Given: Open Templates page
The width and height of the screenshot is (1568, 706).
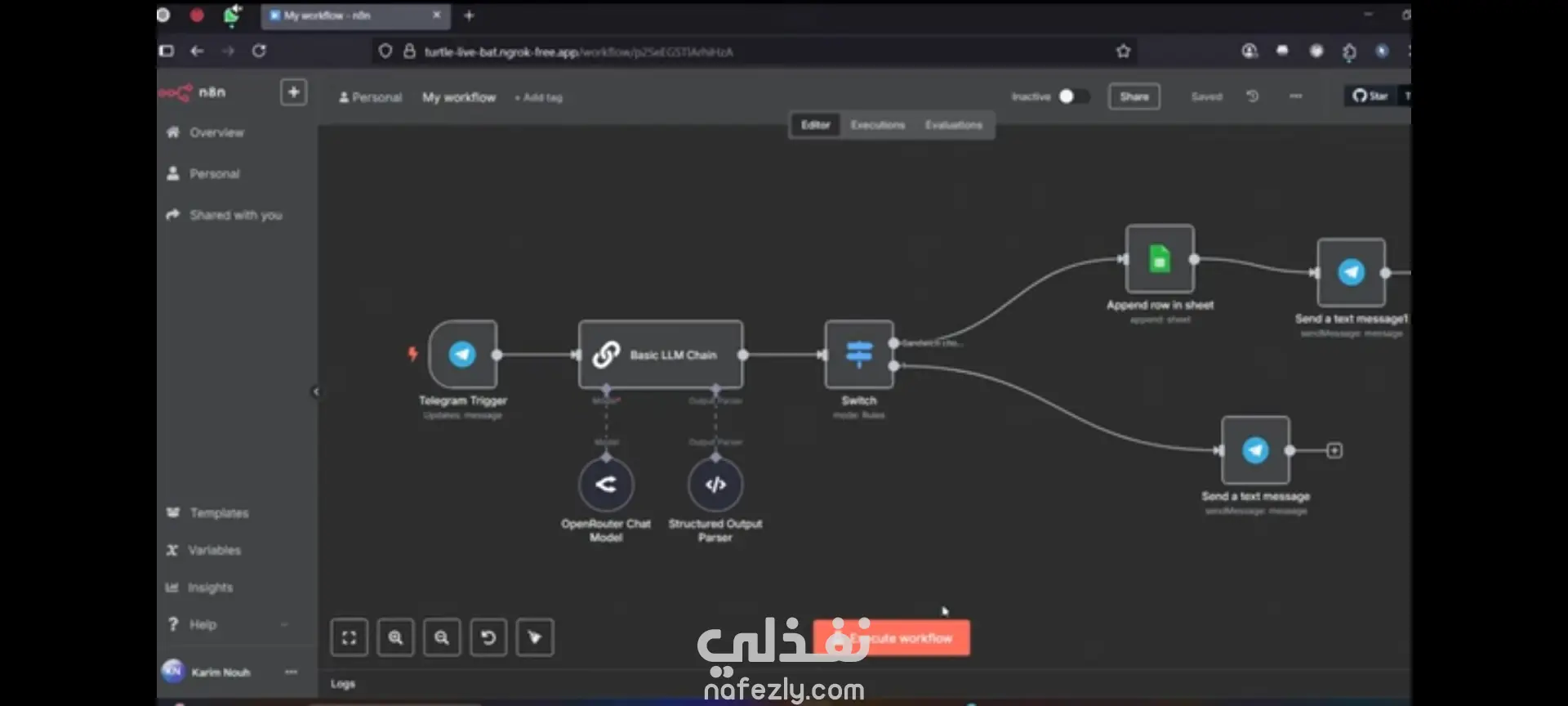Looking at the screenshot, I should [207, 513].
